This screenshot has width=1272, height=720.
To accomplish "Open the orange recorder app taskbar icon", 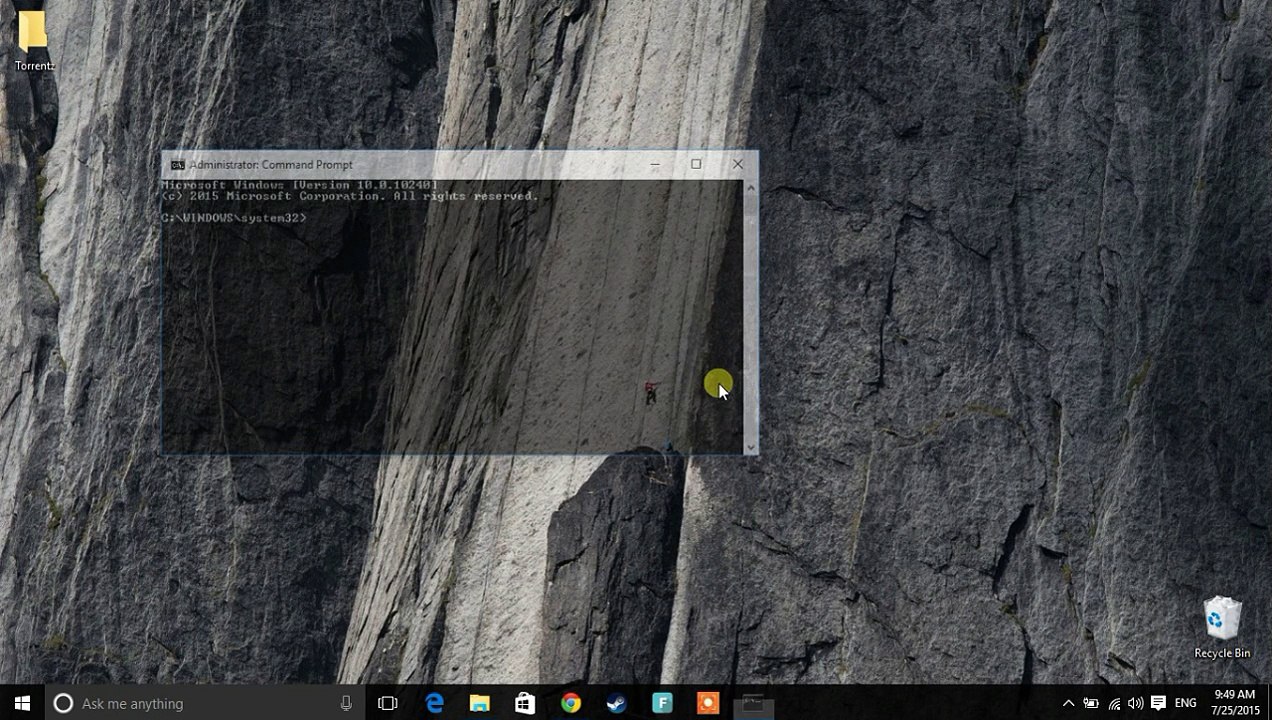I will tap(708, 703).
